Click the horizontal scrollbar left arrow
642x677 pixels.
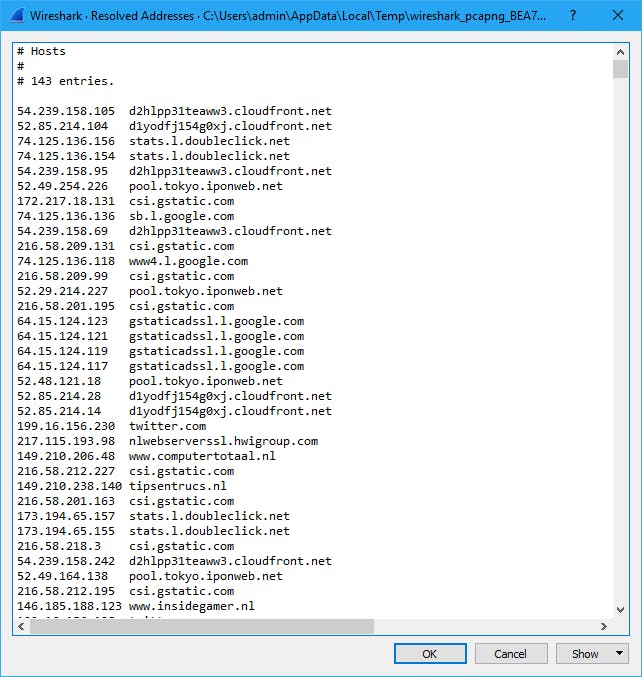pyautogui.click(x=21, y=626)
